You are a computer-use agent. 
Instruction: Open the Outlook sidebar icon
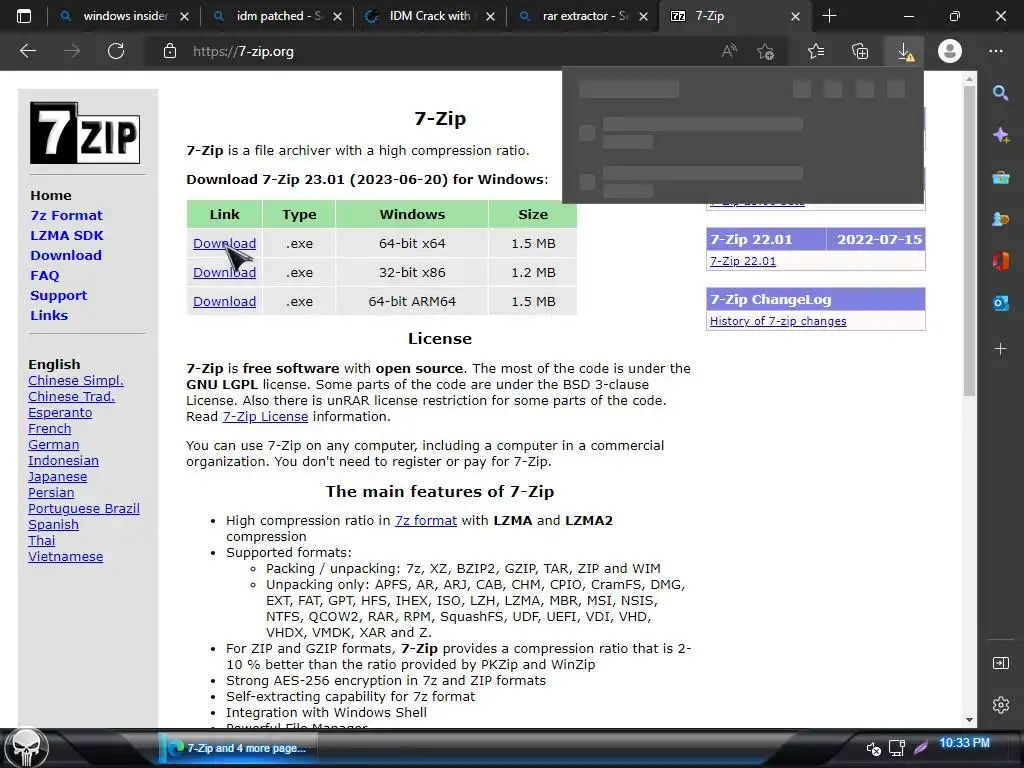tap(1000, 303)
